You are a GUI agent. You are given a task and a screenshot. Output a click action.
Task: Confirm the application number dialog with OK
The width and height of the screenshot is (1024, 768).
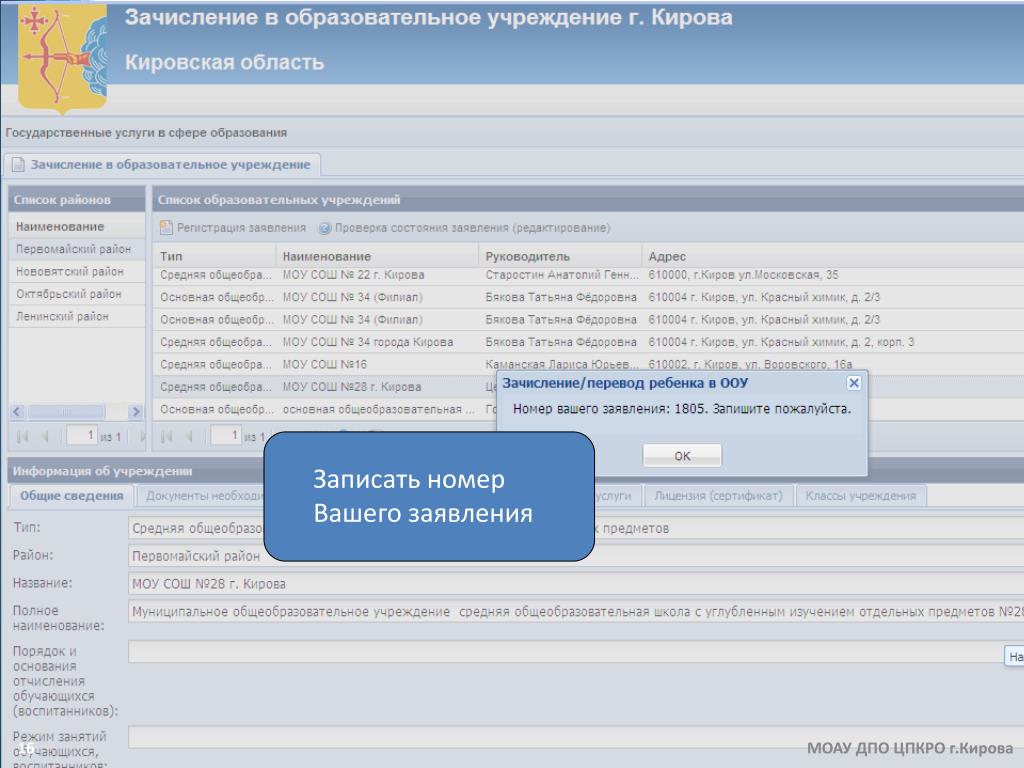click(682, 455)
